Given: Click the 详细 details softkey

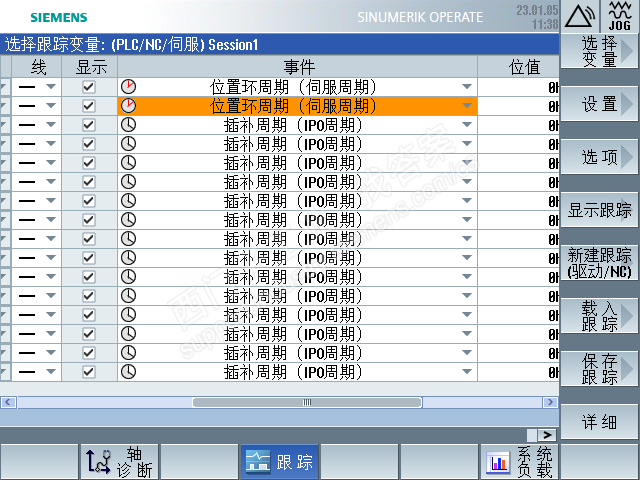Looking at the screenshot, I should (599, 422).
